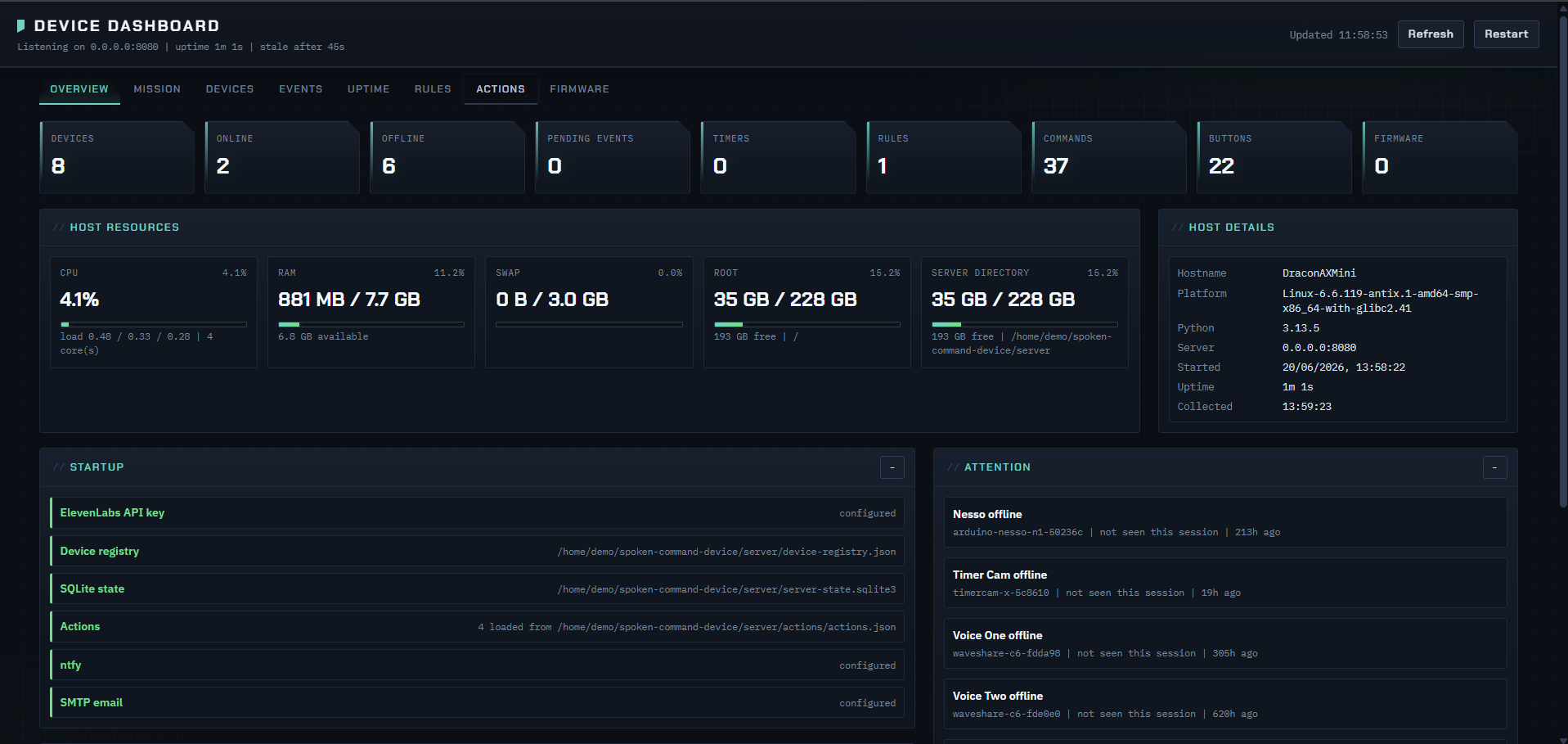The image size is (1568, 744).
Task: Click the Device registry startup row
Action: (477, 551)
